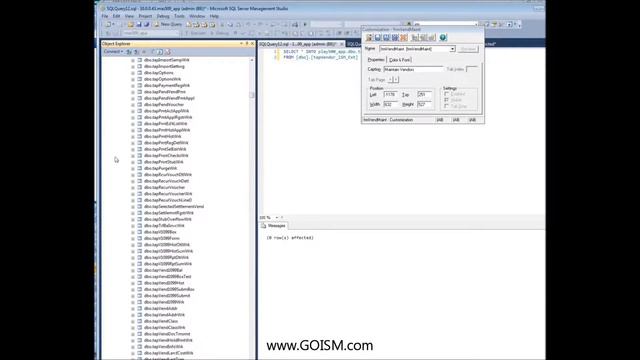The image size is (640, 360).
Task: Open the Window menu
Action: click(x=197, y=16)
